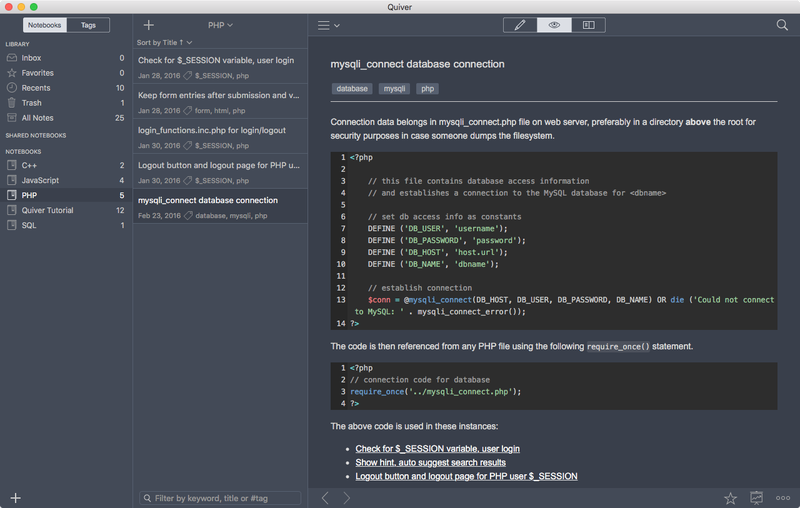This screenshot has width=800, height=508.
Task: Select the C++ notebook
Action: pos(66,165)
